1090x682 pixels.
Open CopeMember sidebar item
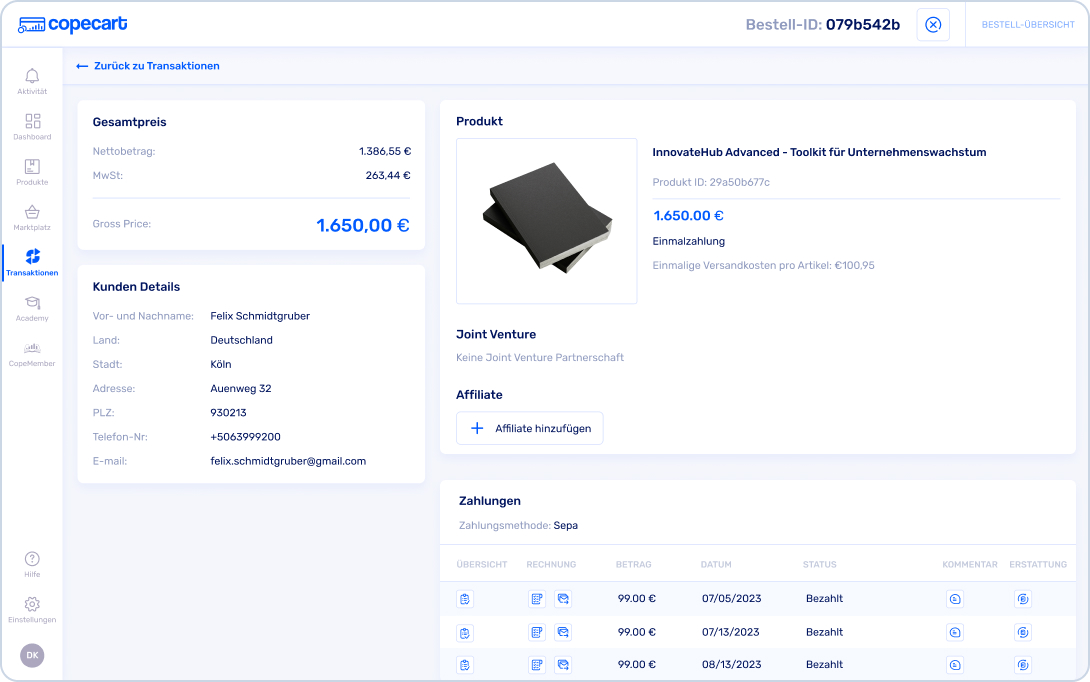point(32,354)
